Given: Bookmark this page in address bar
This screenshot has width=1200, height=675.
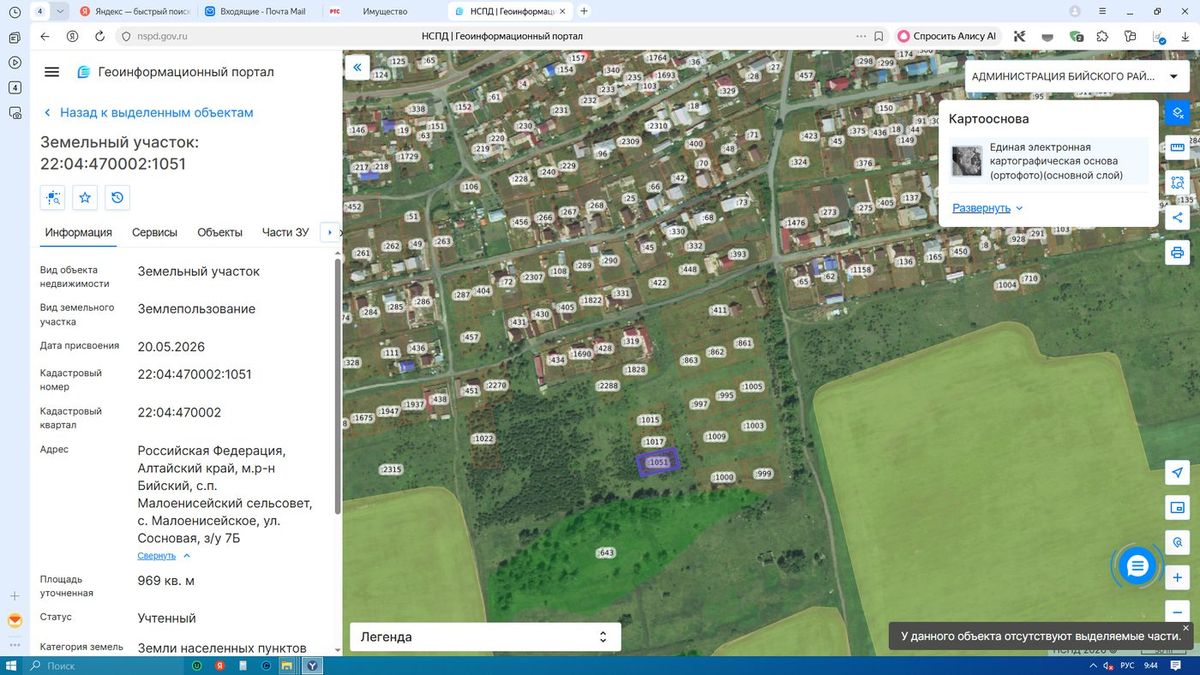Looking at the screenshot, I should 878,36.
